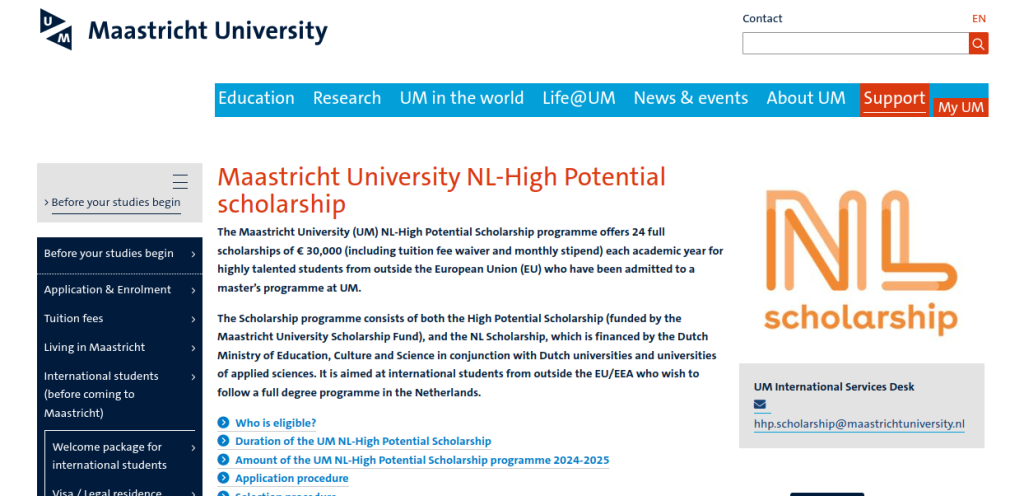Open the Before your studies begin breadcrumb link

pos(116,202)
